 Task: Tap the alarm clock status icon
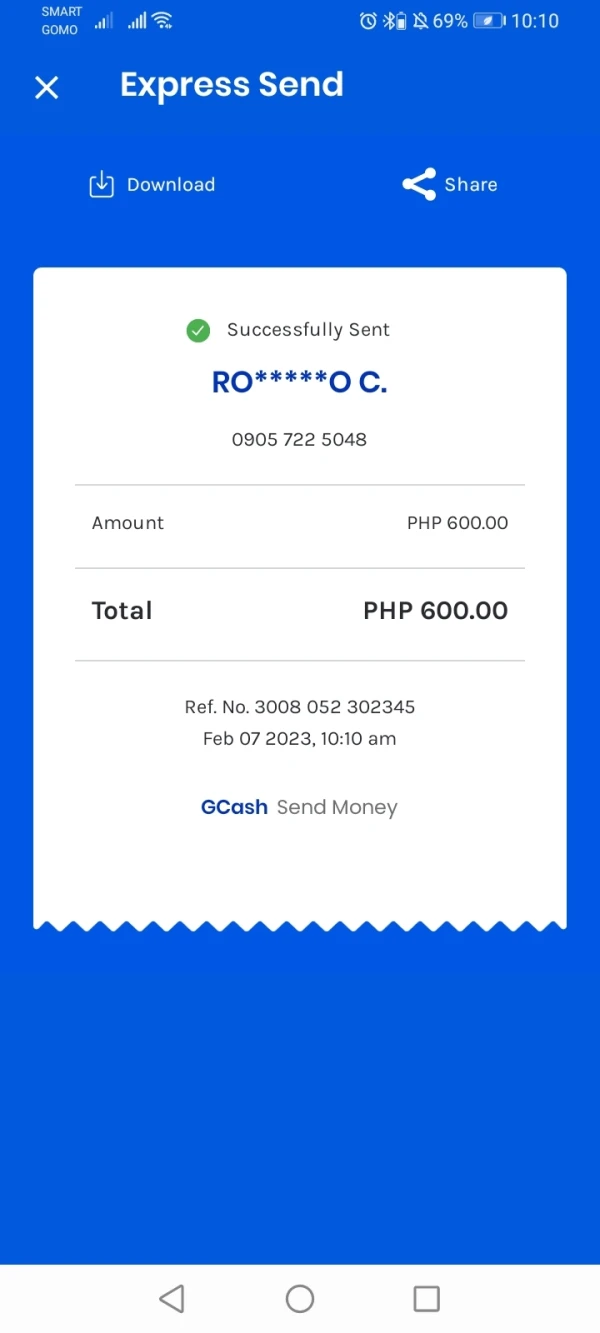tap(368, 20)
